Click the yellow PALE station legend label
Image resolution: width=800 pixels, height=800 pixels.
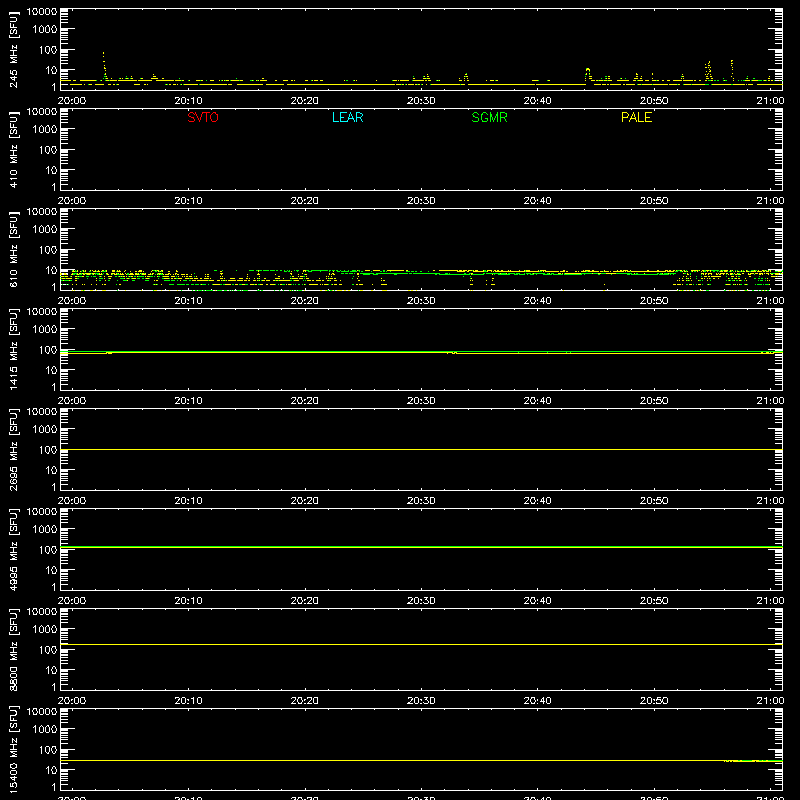coord(636,117)
